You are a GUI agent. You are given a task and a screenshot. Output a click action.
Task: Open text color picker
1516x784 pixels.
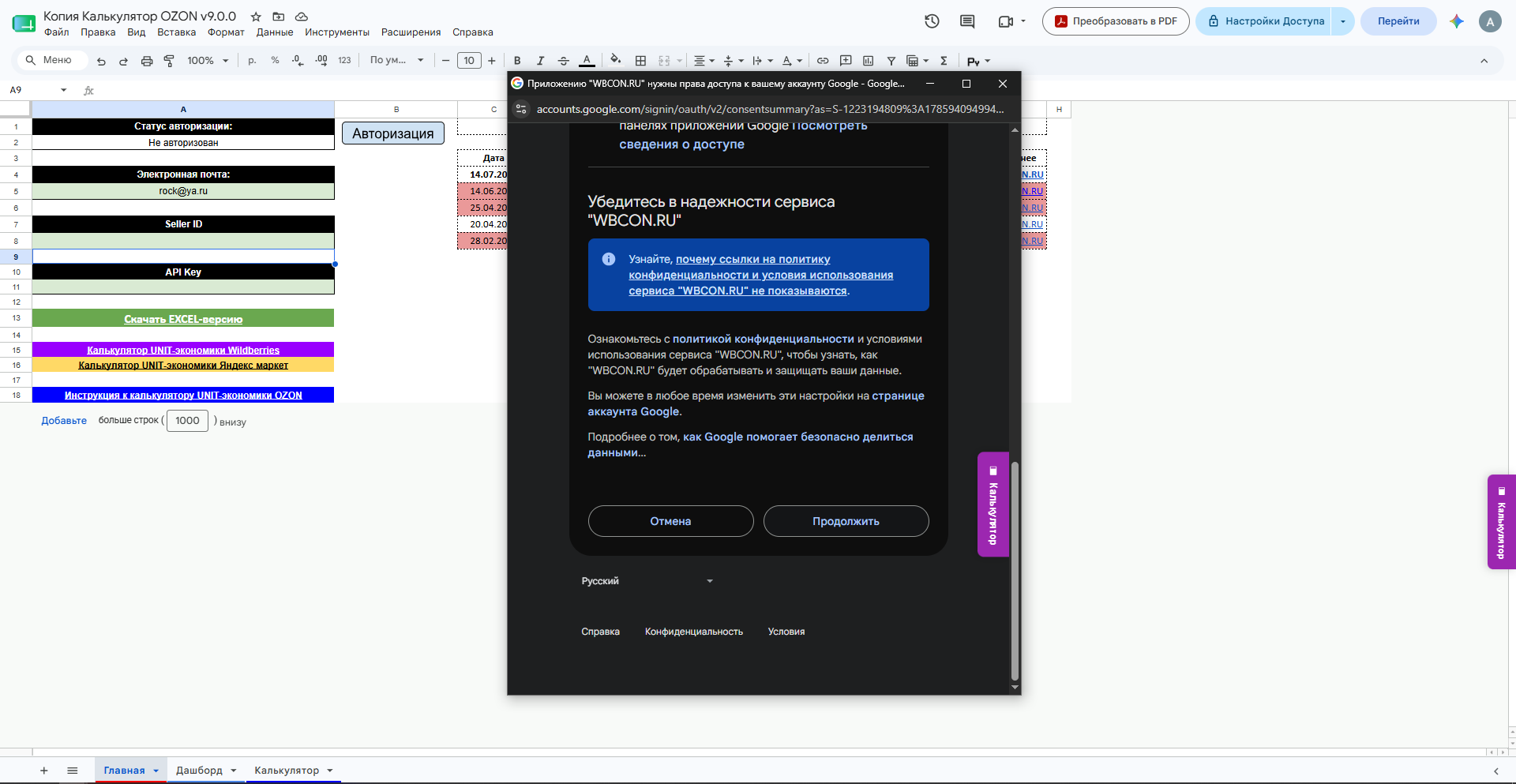coord(587,61)
